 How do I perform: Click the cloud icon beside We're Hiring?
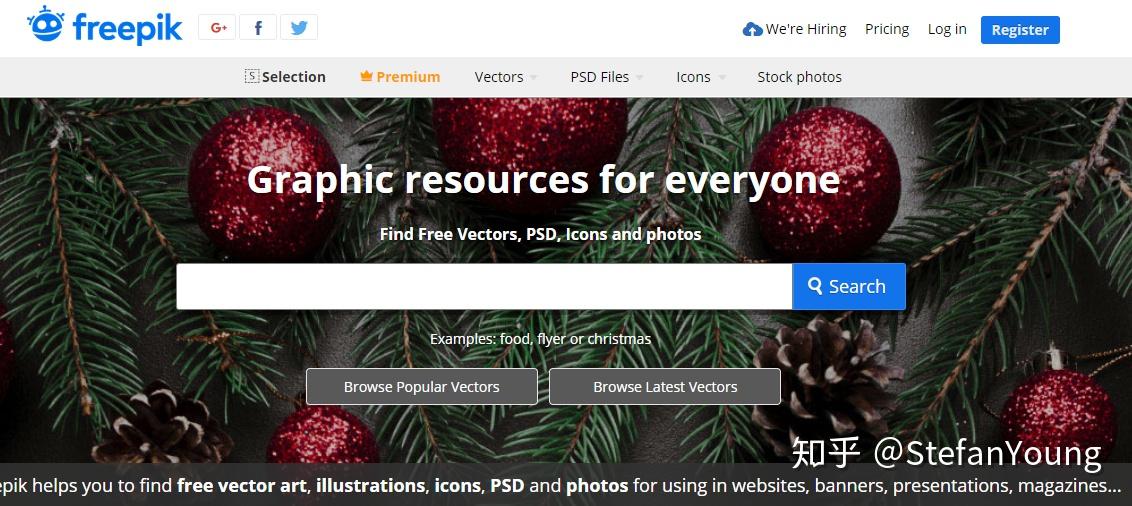[x=752, y=30]
